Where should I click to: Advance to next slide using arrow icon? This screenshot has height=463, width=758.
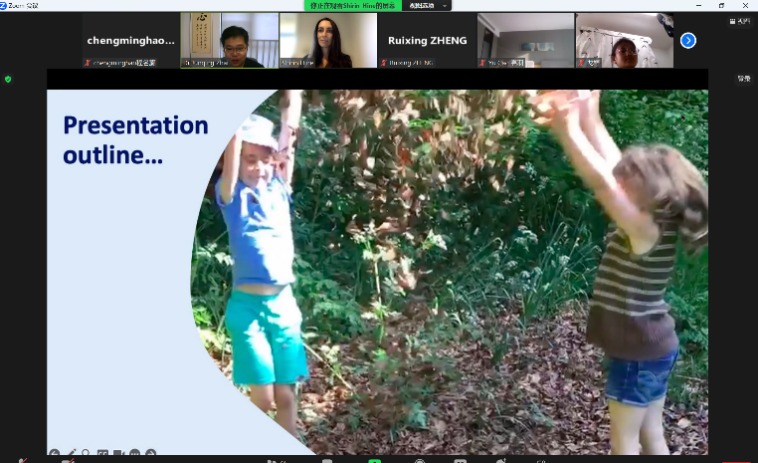(151, 453)
